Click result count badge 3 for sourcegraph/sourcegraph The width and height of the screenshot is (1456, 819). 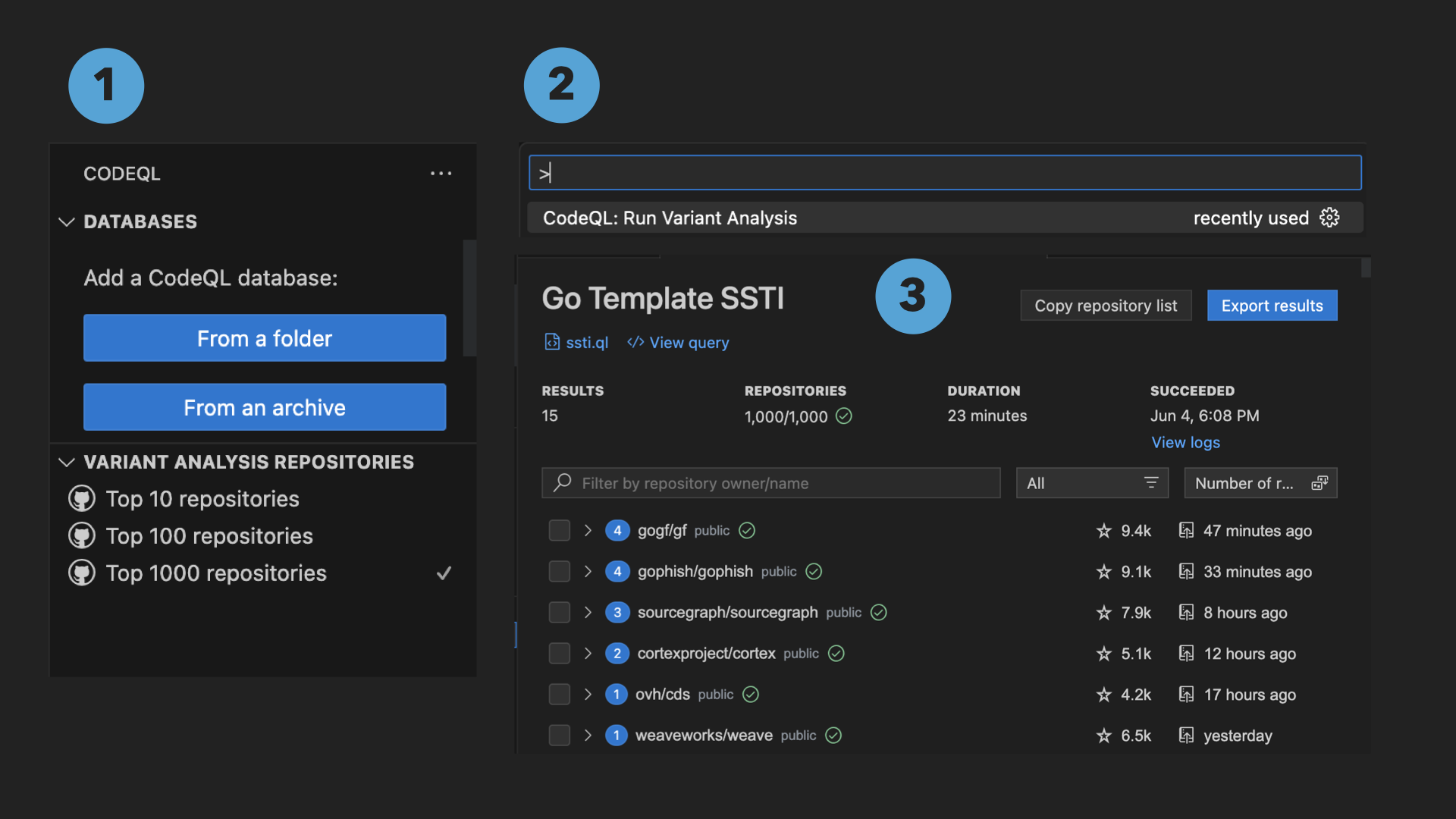617,612
